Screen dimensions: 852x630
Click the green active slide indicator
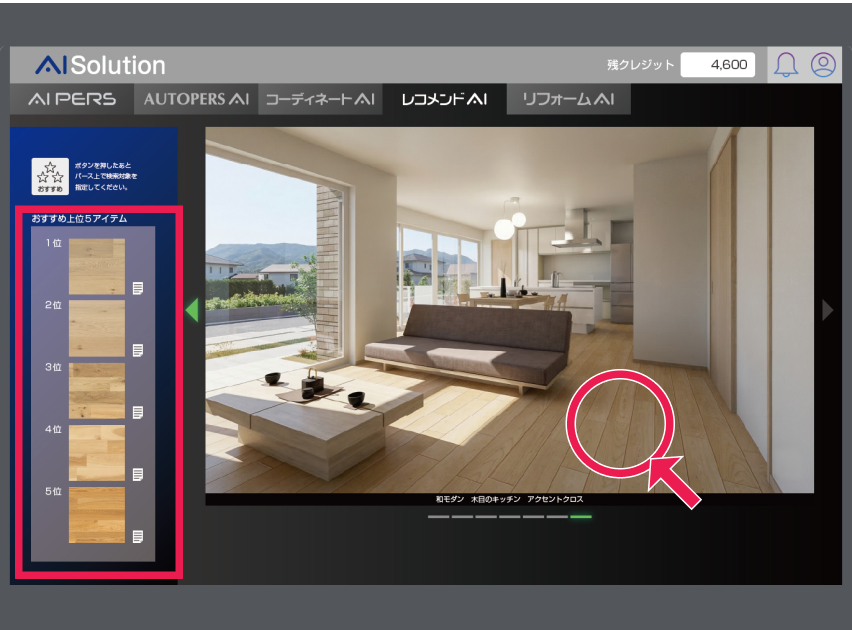click(581, 516)
